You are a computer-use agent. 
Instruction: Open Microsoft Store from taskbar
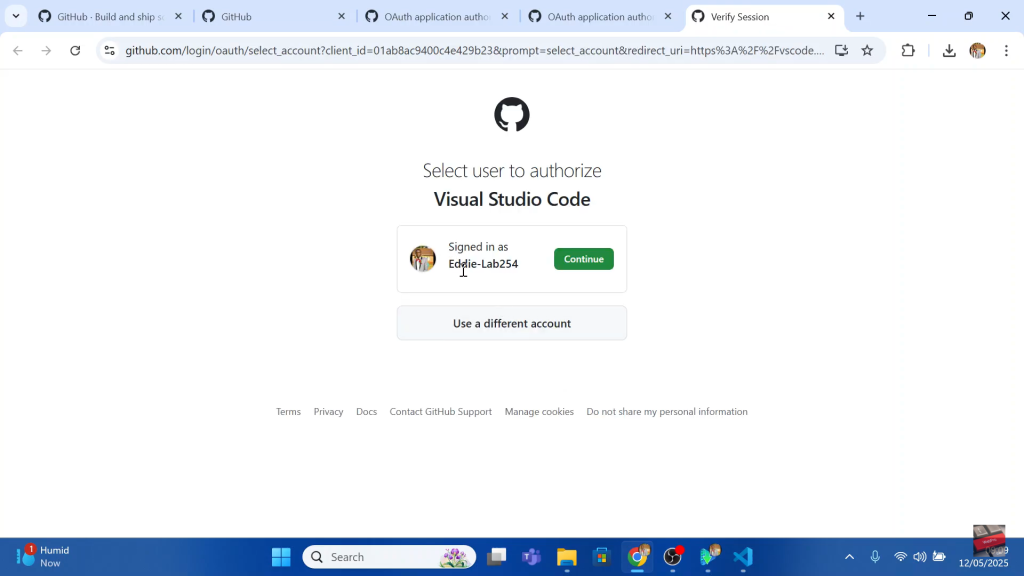tap(601, 557)
